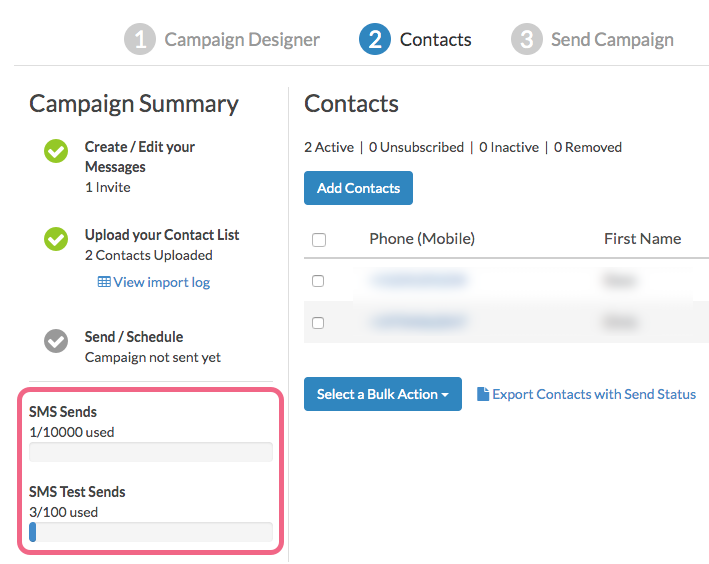Toggle the select-all contacts header checkbox

[319, 240]
